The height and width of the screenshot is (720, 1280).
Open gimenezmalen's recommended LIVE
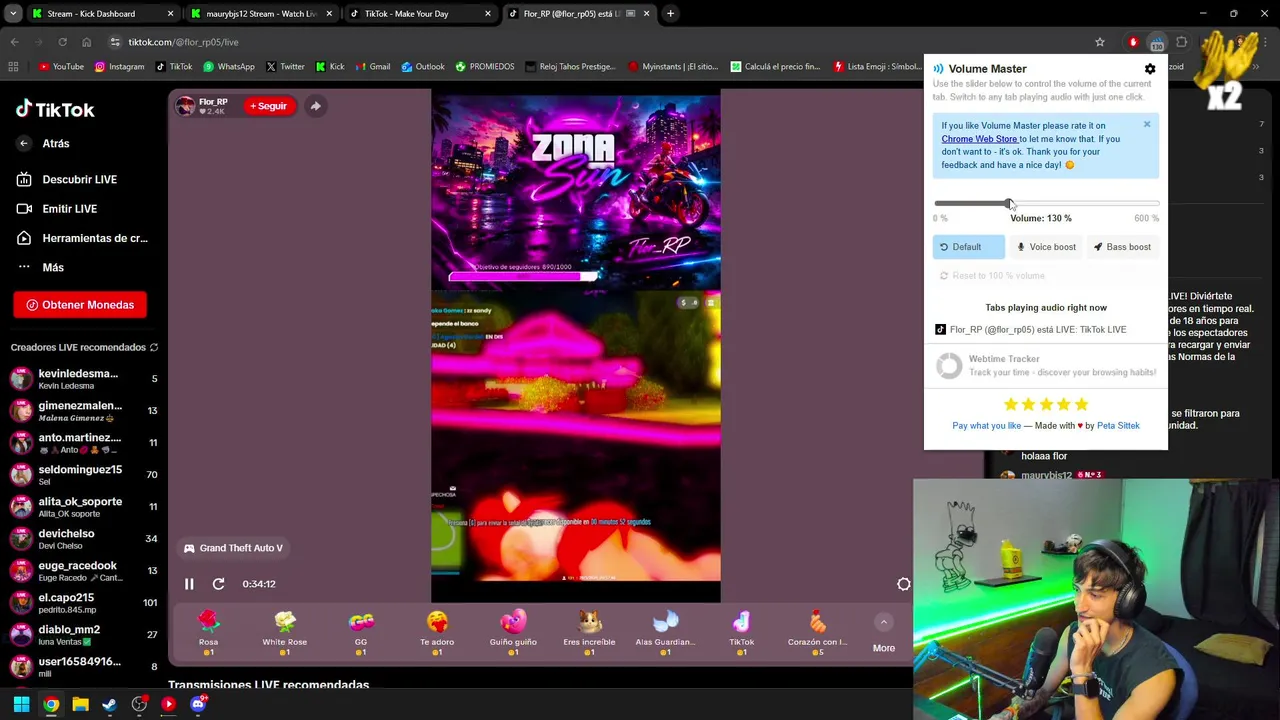pyautogui.click(x=83, y=411)
